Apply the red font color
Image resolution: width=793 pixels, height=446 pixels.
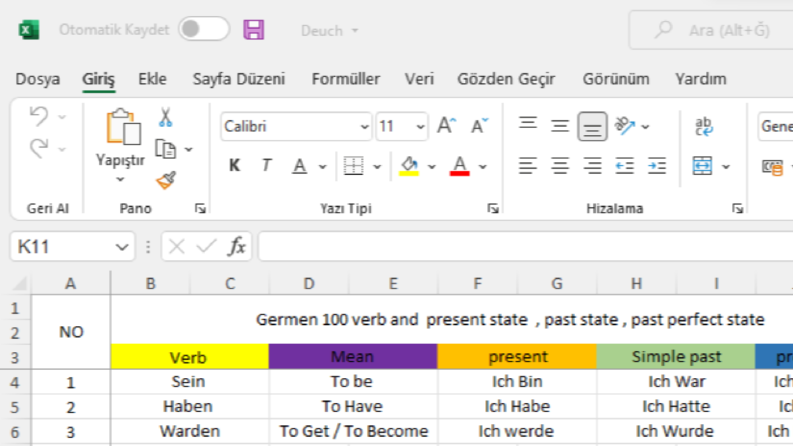click(x=459, y=166)
